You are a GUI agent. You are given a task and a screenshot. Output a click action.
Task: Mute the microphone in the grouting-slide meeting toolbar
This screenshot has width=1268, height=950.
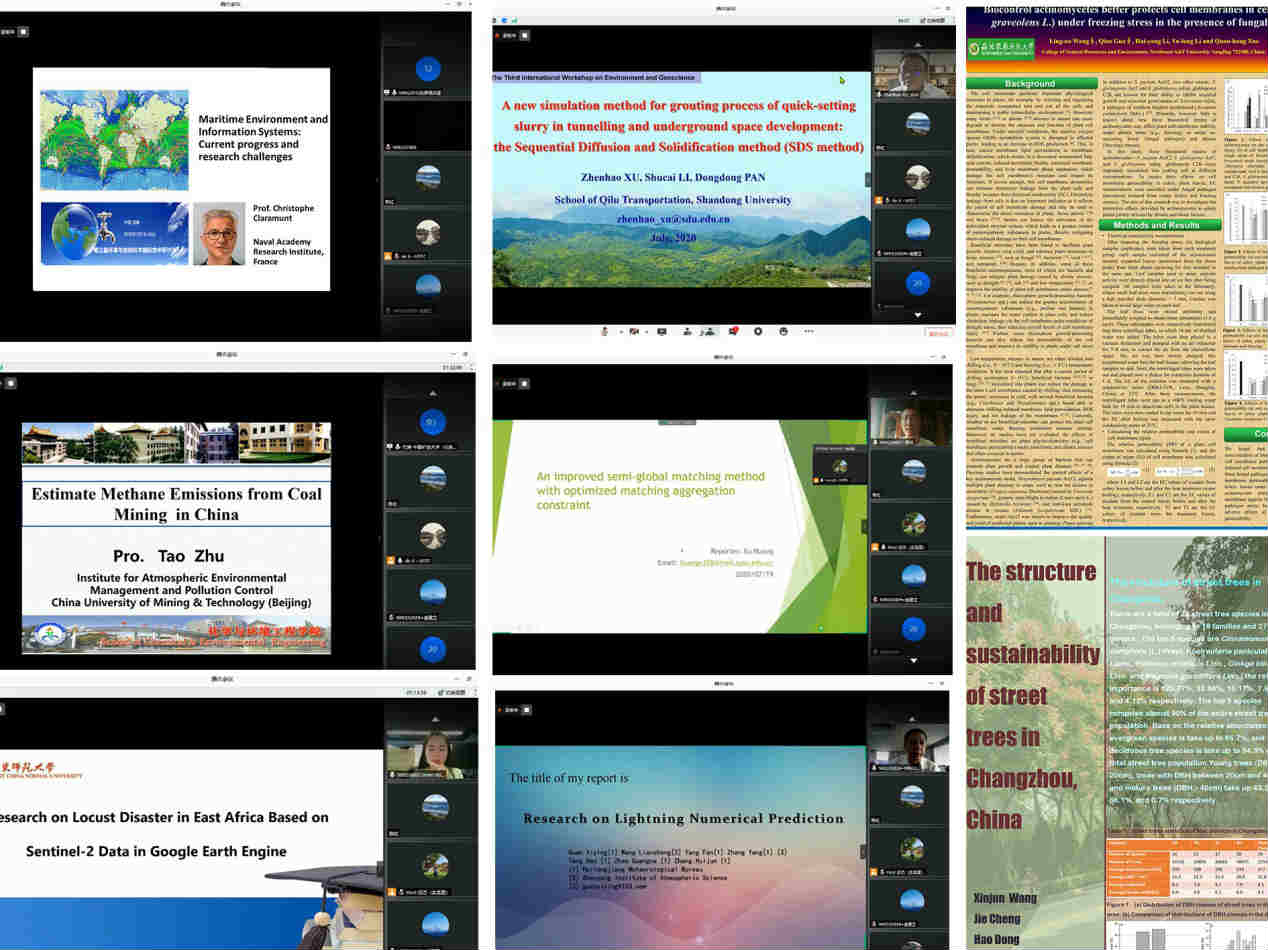click(605, 331)
